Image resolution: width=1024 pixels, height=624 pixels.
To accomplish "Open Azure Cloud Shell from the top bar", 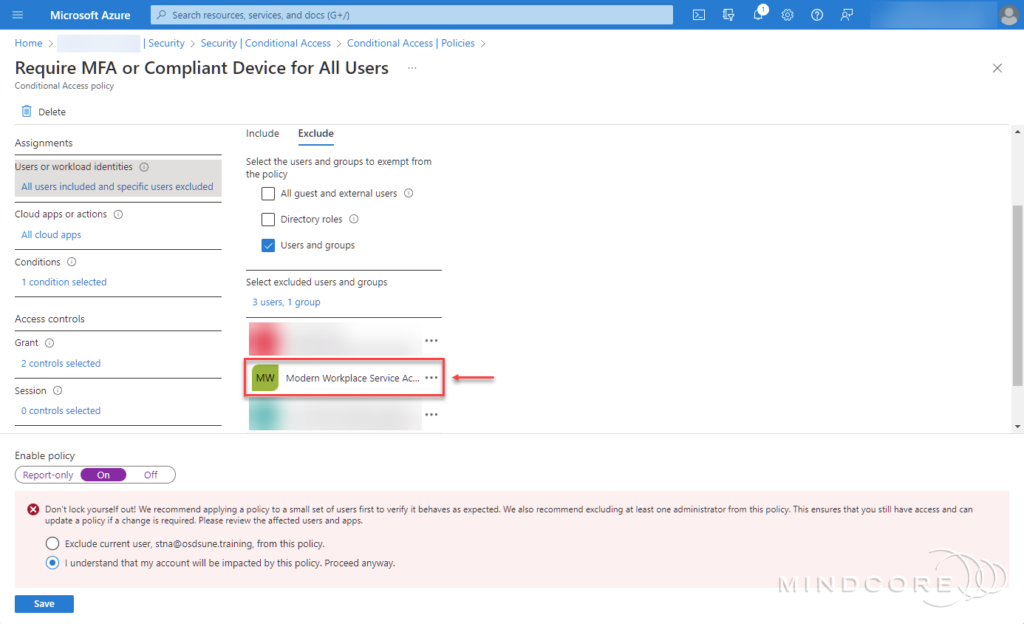I will tap(699, 15).
